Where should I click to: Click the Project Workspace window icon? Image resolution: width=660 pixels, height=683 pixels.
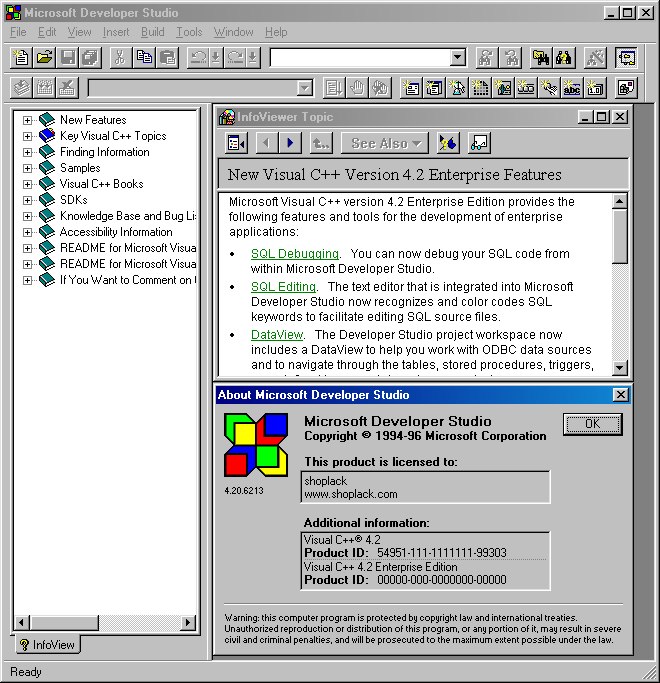pos(626,57)
